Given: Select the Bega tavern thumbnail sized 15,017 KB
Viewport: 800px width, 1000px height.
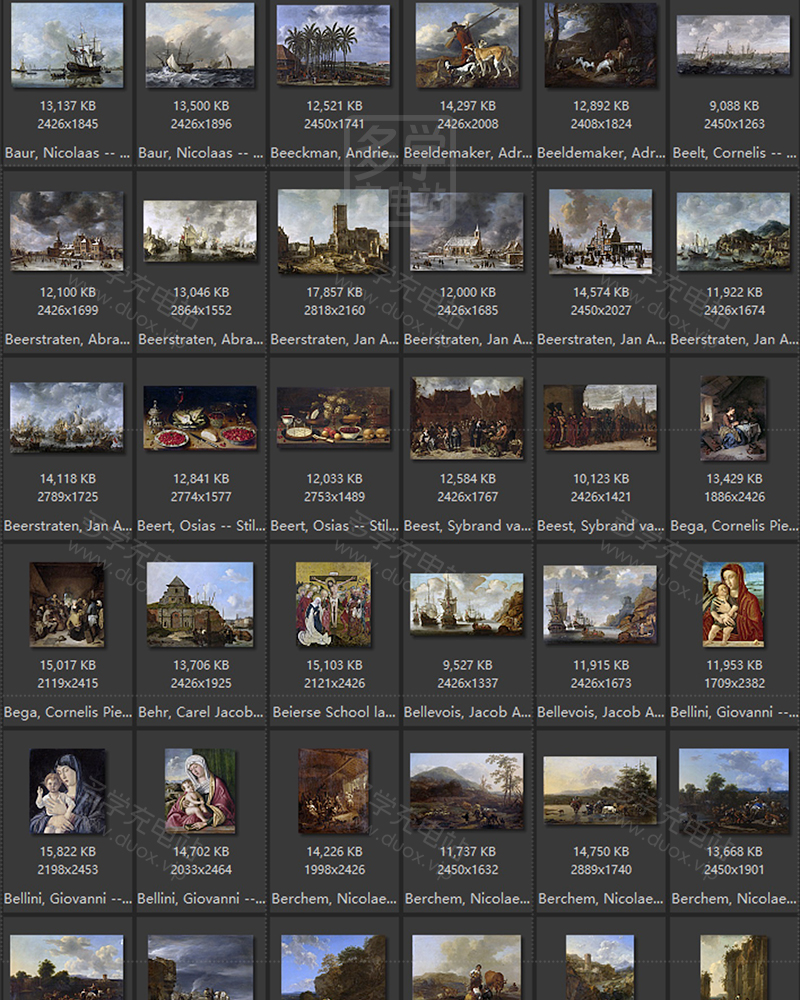Looking at the screenshot, I should [67, 604].
